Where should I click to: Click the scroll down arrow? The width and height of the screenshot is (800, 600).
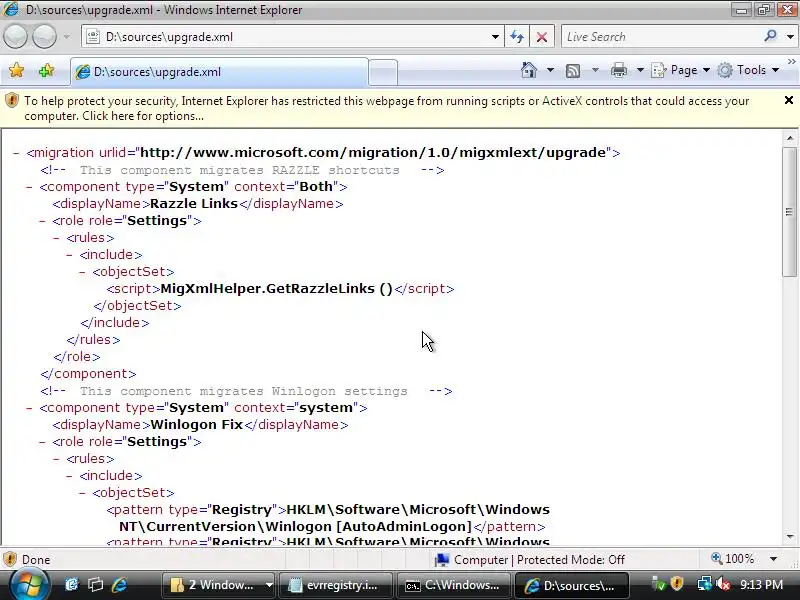[790, 536]
